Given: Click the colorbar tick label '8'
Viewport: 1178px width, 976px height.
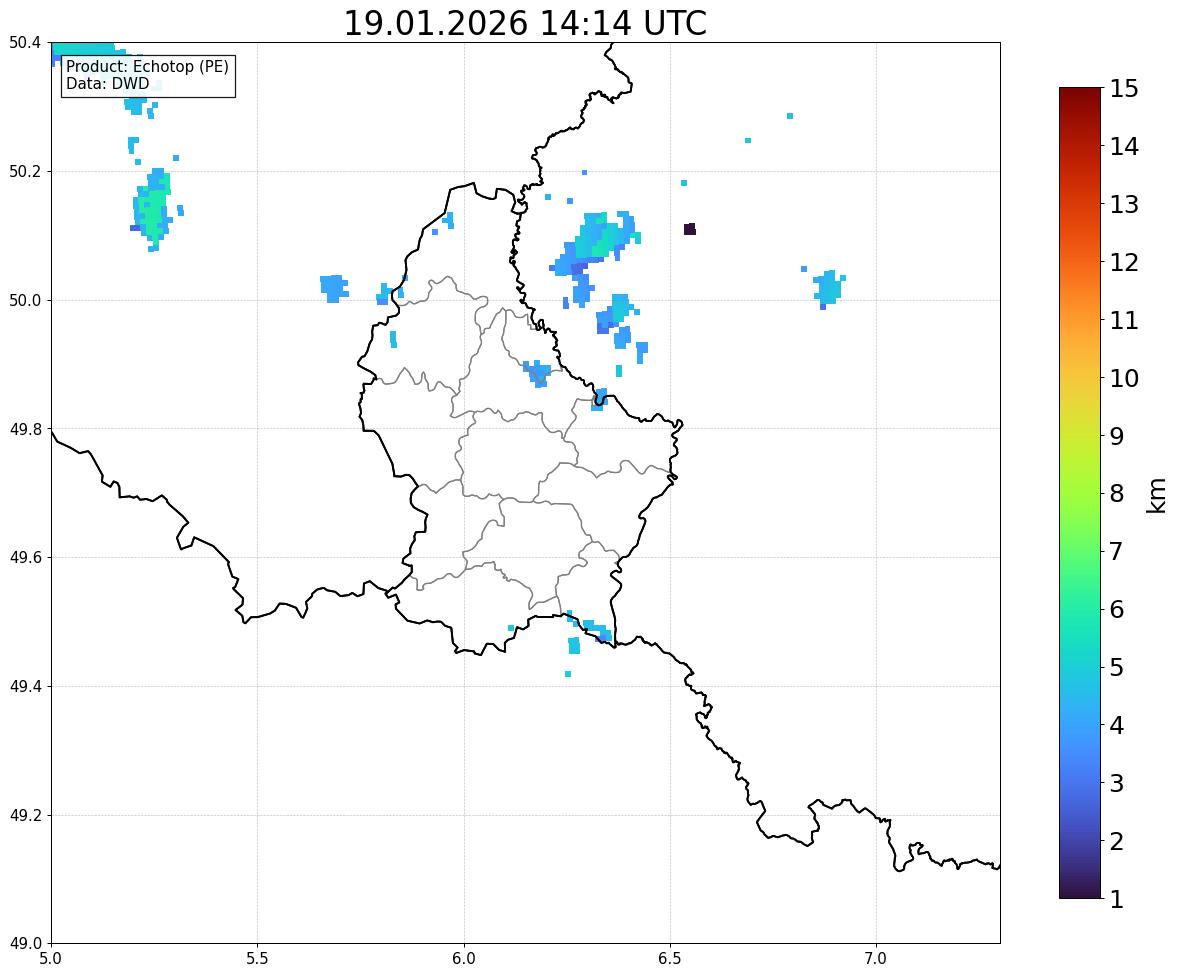Looking at the screenshot, I should tap(1117, 494).
